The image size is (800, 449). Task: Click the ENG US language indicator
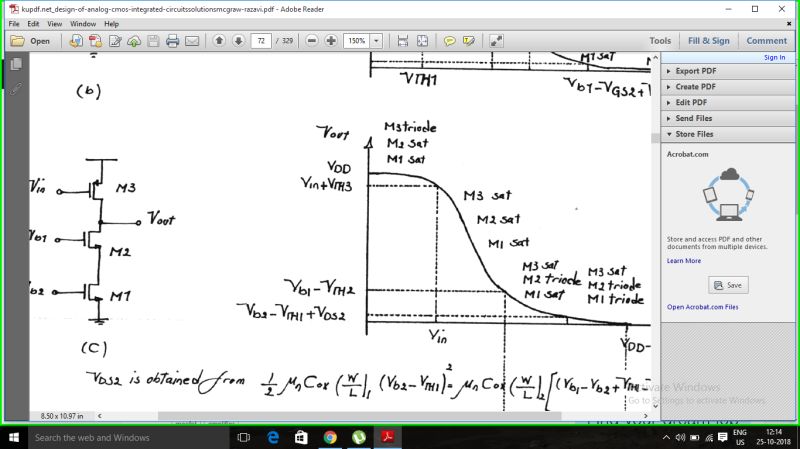[x=740, y=437]
